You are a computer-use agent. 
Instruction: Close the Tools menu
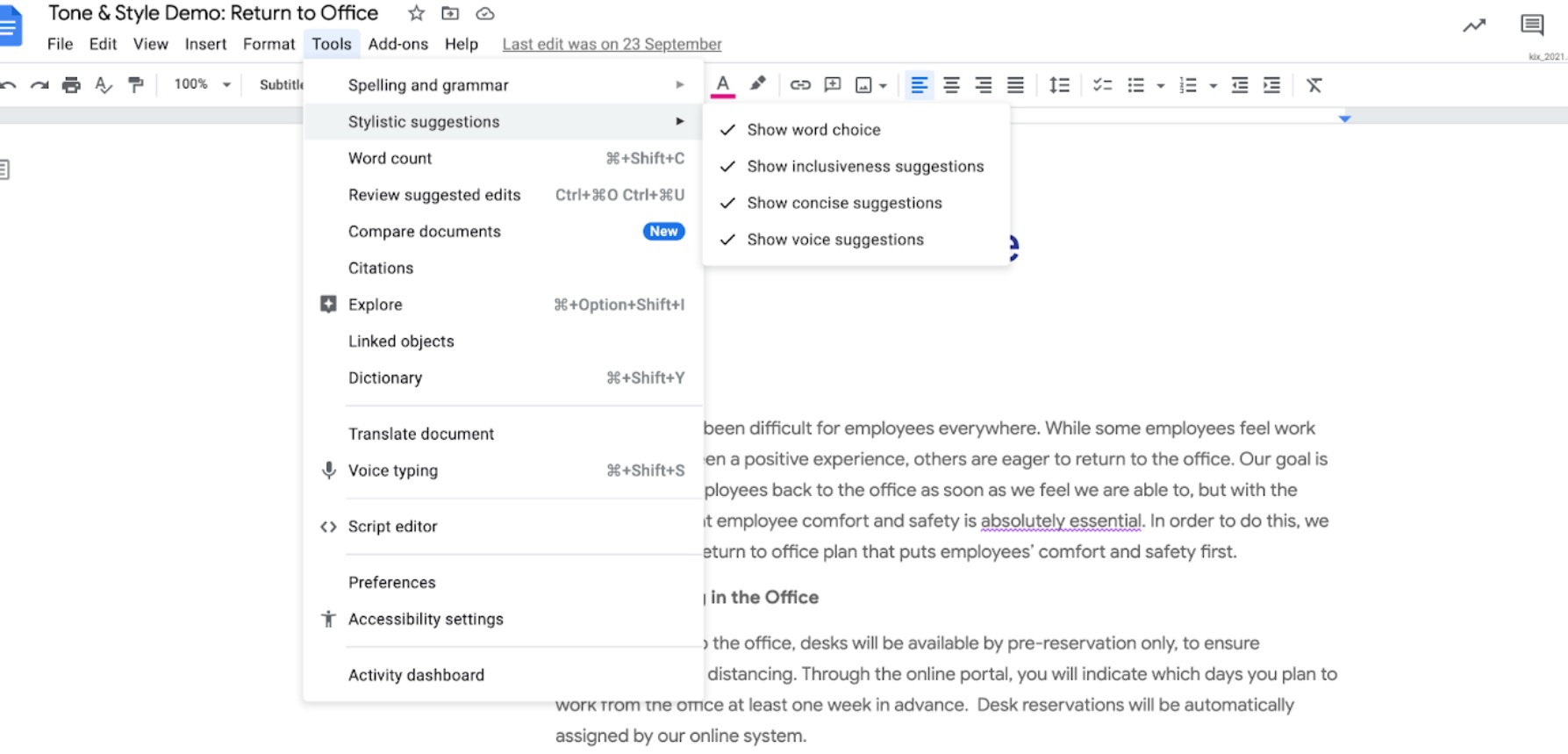point(331,44)
